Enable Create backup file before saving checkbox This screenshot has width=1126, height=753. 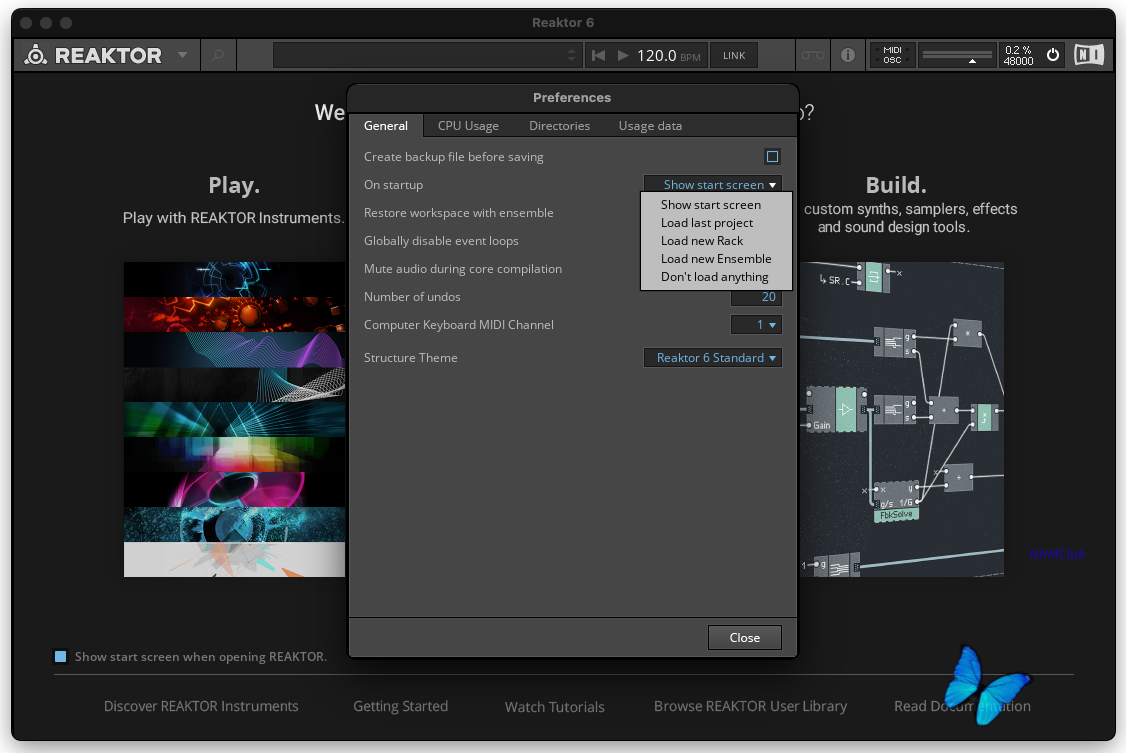tap(772, 156)
